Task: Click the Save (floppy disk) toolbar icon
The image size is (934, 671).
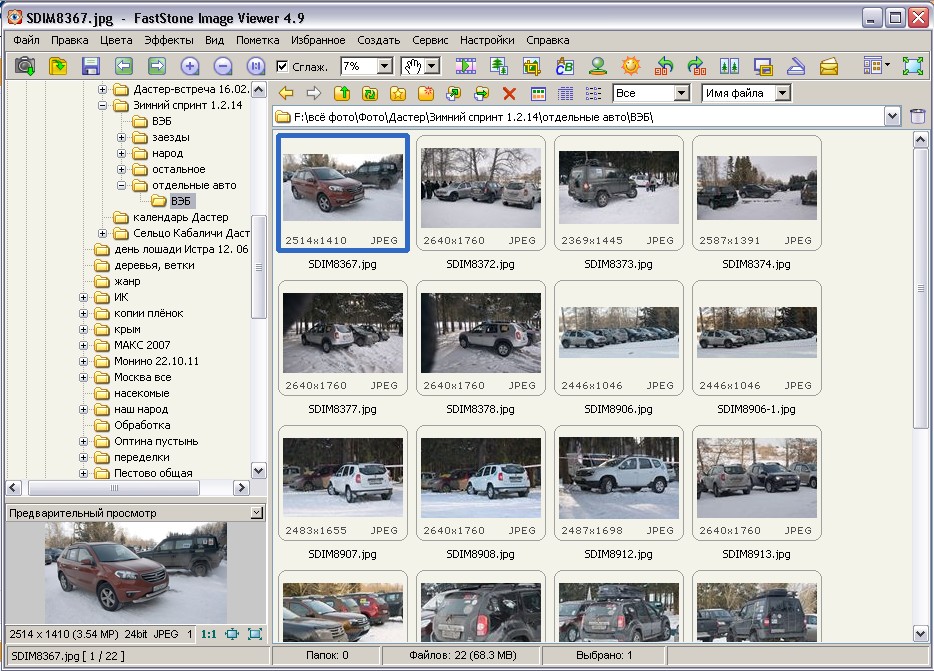Action: [x=91, y=66]
